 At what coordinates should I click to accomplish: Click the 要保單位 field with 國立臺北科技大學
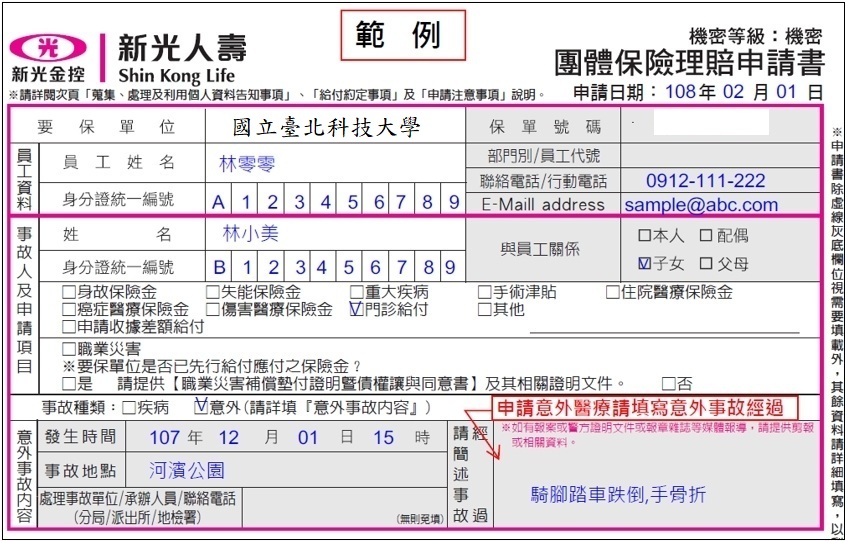tap(326, 128)
